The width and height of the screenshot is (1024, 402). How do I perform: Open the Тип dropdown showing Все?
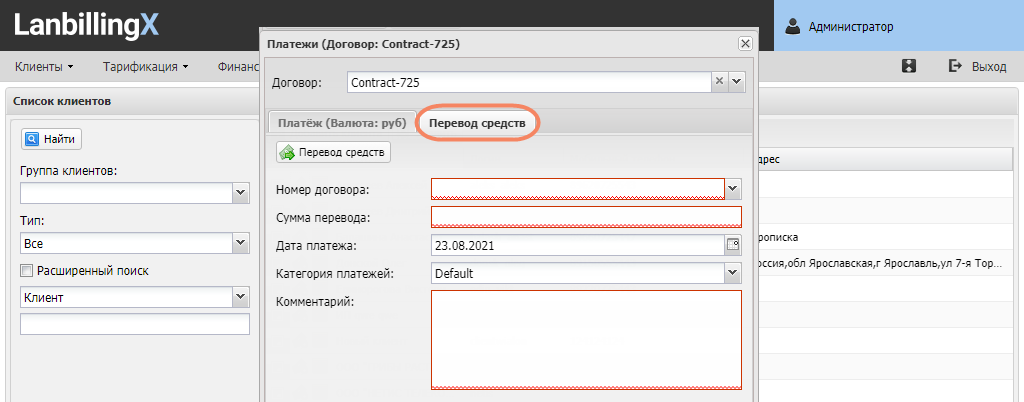point(241,244)
